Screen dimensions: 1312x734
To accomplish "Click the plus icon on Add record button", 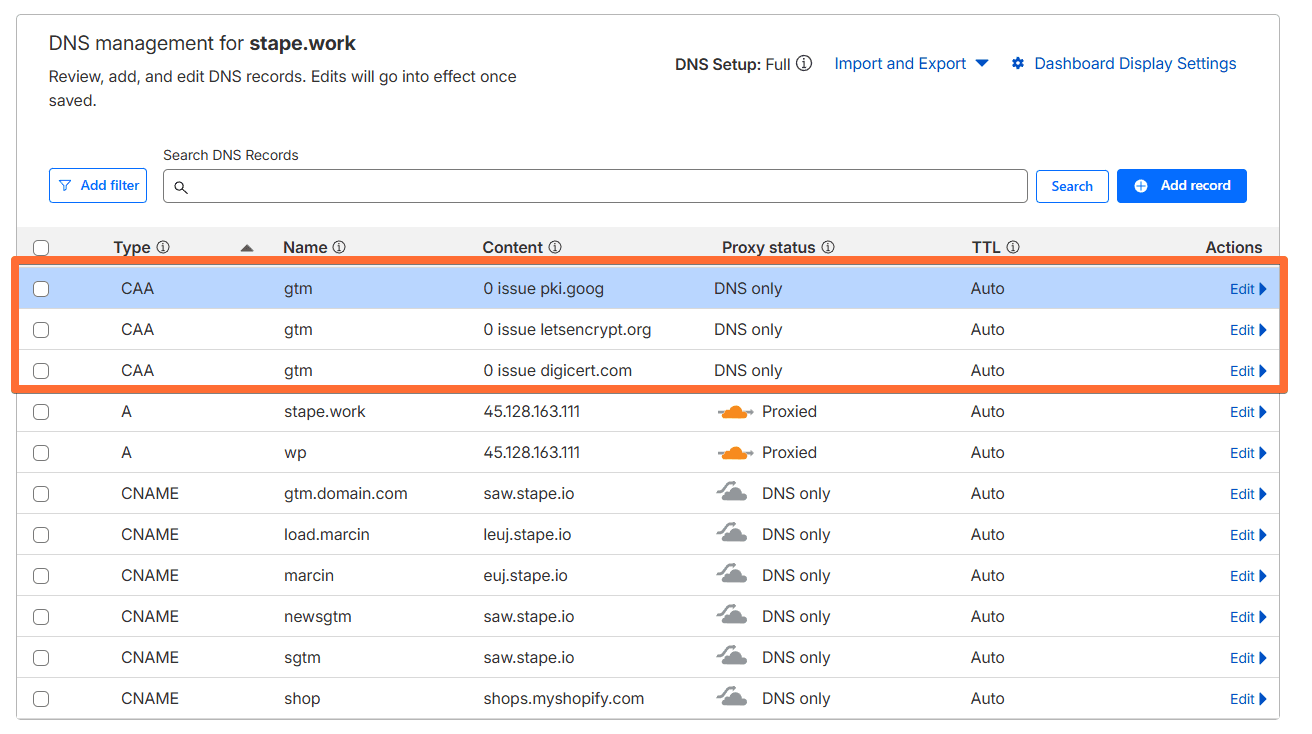I will click(1141, 185).
